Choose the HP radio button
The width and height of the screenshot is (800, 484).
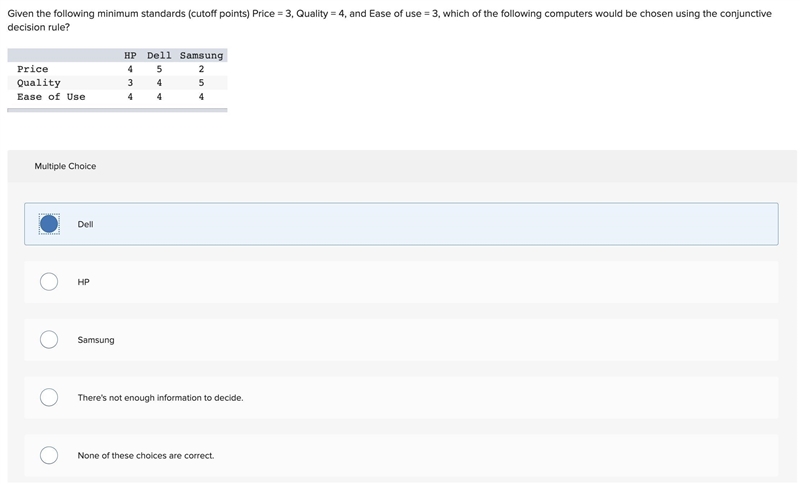coord(49,282)
